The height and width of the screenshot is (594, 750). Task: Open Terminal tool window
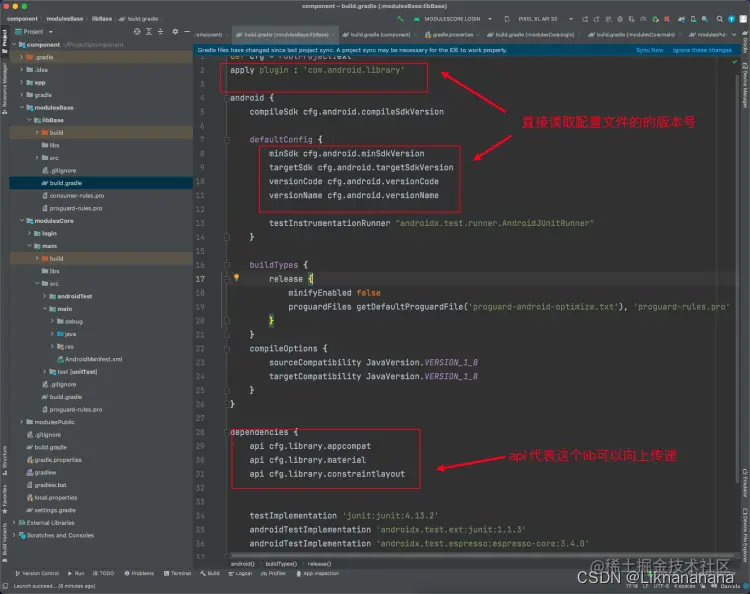pos(177,573)
